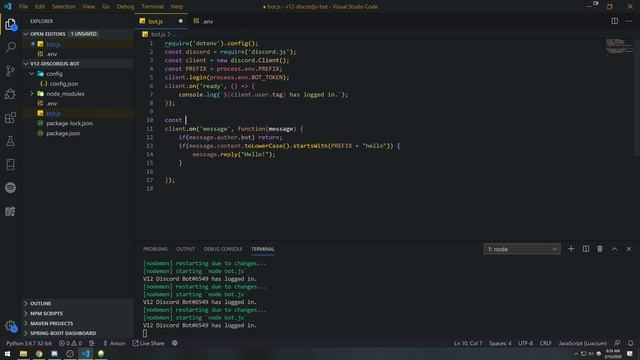Click the bot.js breadcrumb in editor

tap(158, 34)
